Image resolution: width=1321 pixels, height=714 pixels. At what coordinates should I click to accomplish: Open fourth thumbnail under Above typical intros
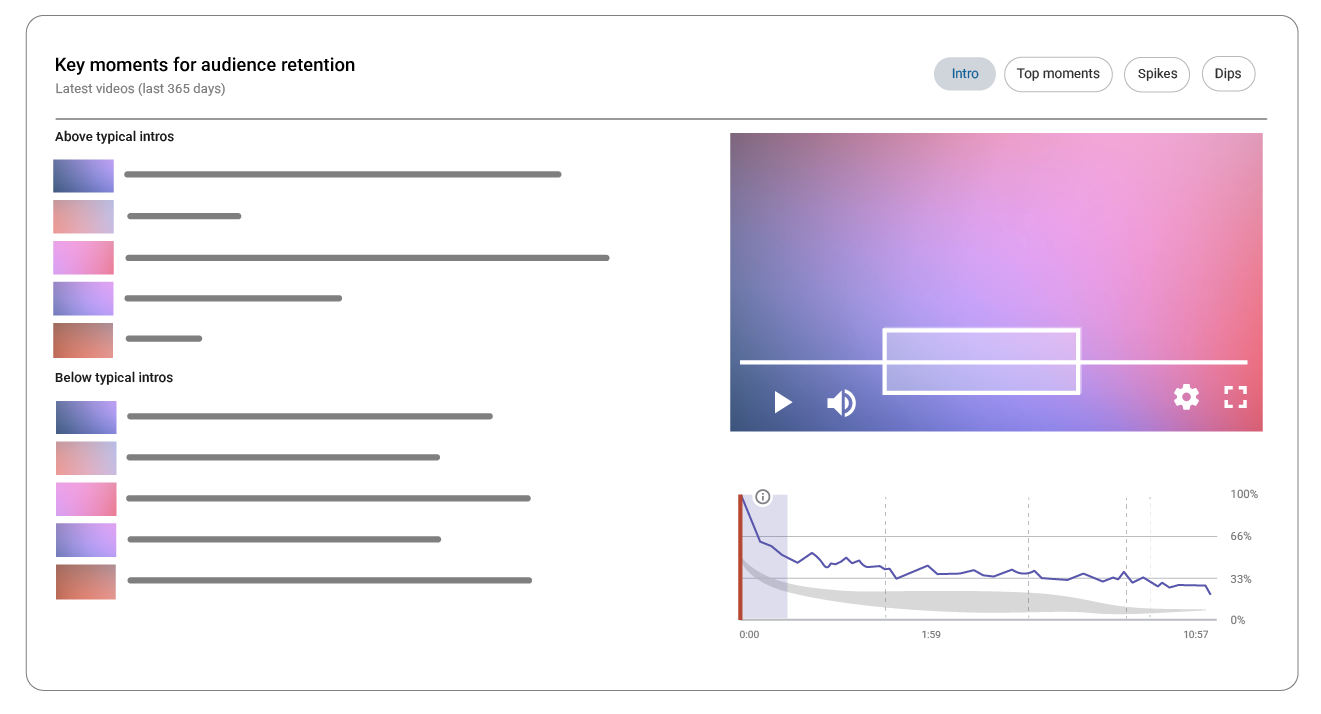pos(83,298)
